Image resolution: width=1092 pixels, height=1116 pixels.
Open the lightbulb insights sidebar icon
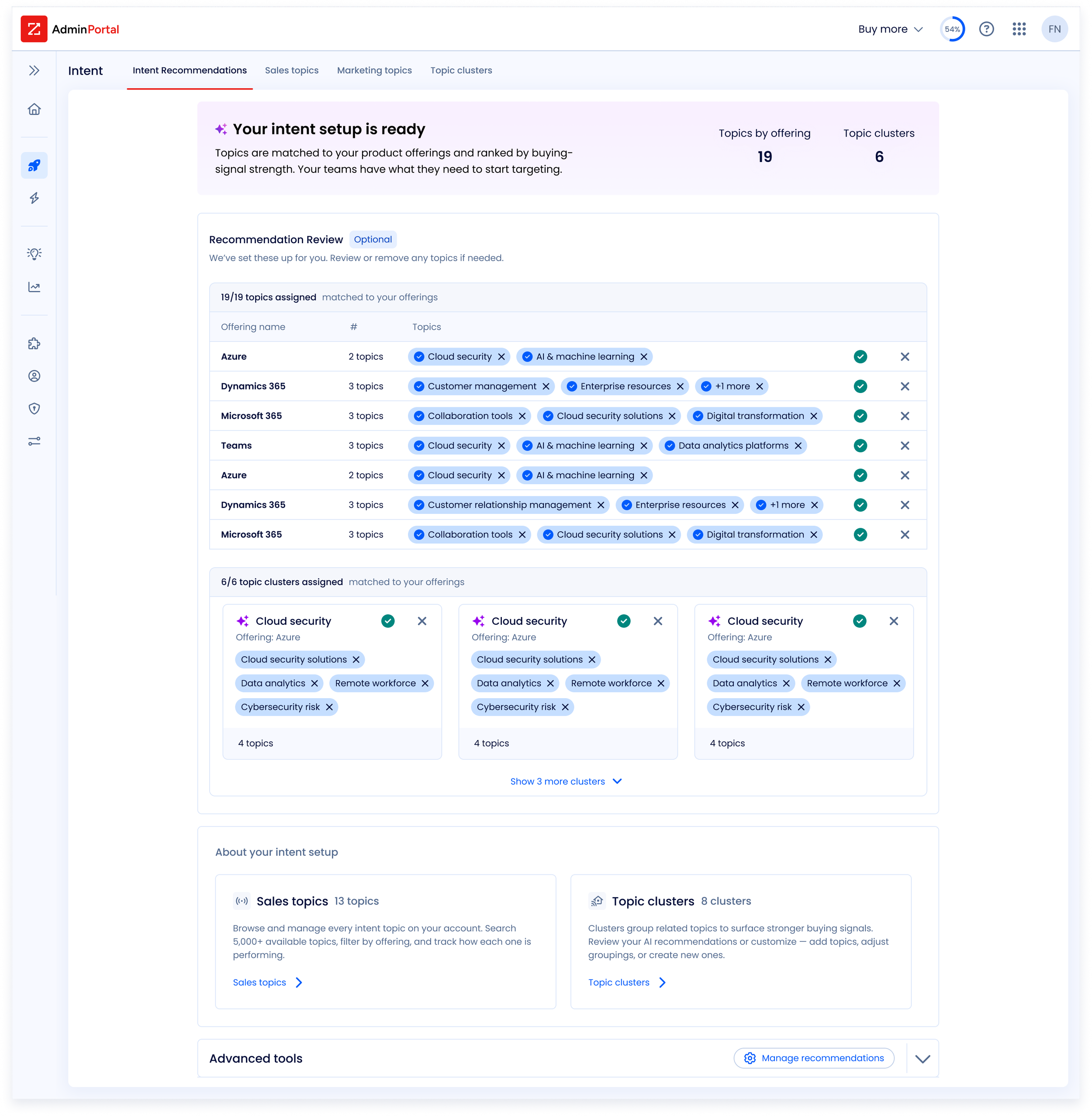coord(35,254)
